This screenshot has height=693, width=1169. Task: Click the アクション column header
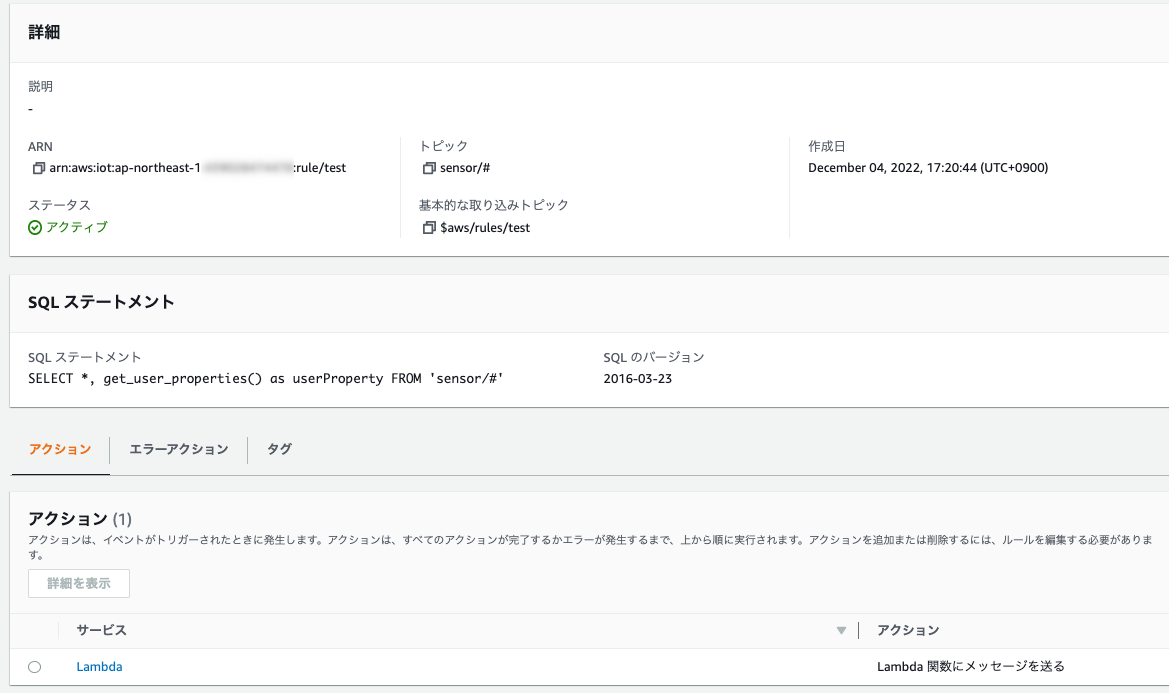coord(908,630)
